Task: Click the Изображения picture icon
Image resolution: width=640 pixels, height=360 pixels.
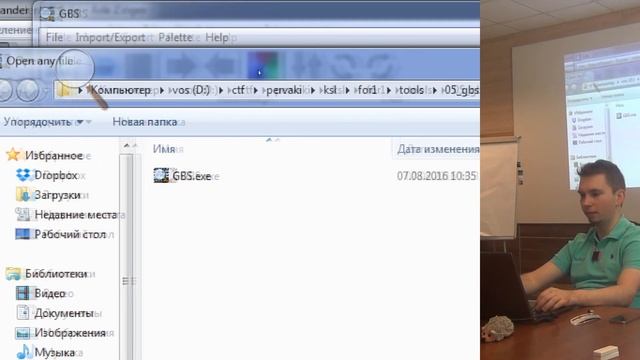Action: pos(22,333)
